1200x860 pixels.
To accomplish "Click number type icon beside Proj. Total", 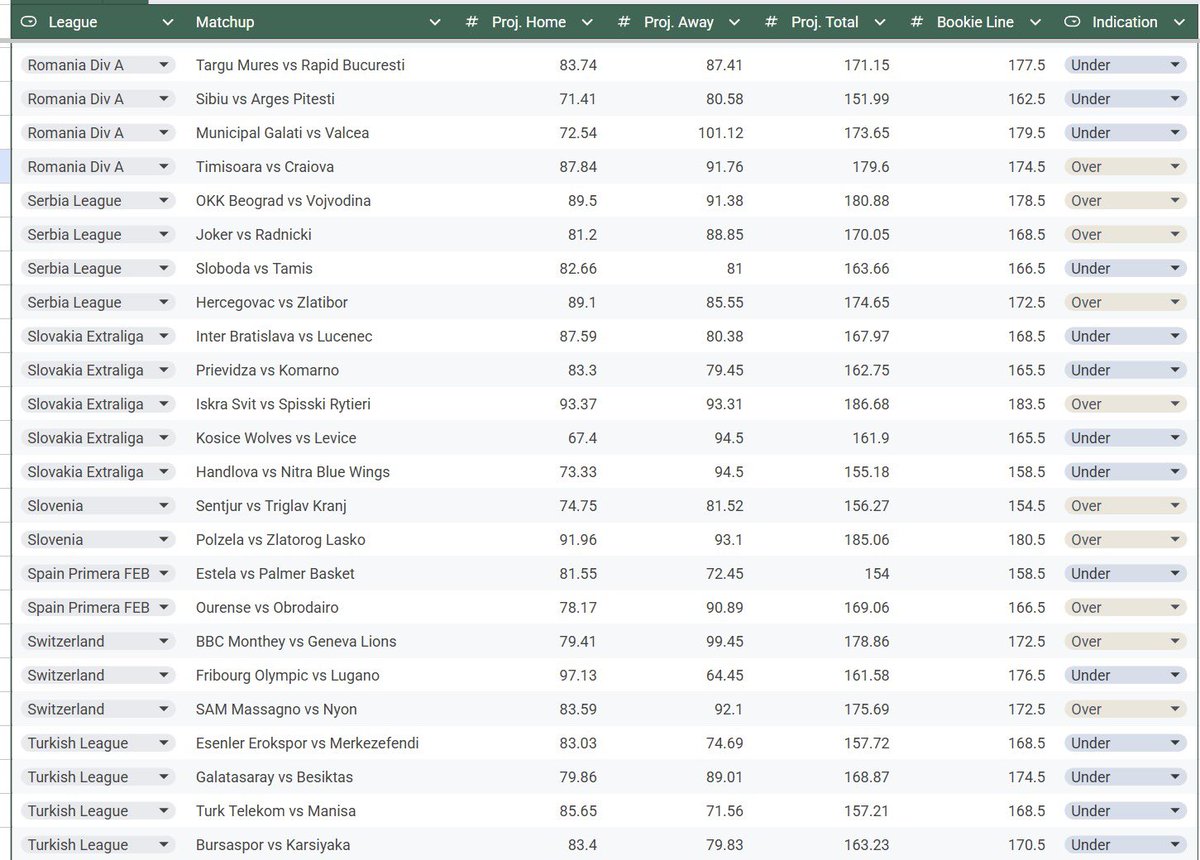I will point(771,22).
